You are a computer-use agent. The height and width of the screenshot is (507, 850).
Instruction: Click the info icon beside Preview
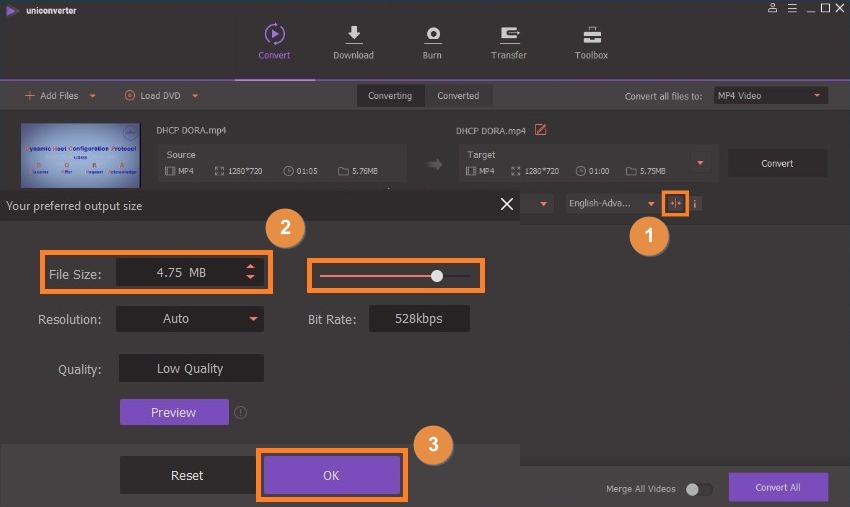point(240,412)
